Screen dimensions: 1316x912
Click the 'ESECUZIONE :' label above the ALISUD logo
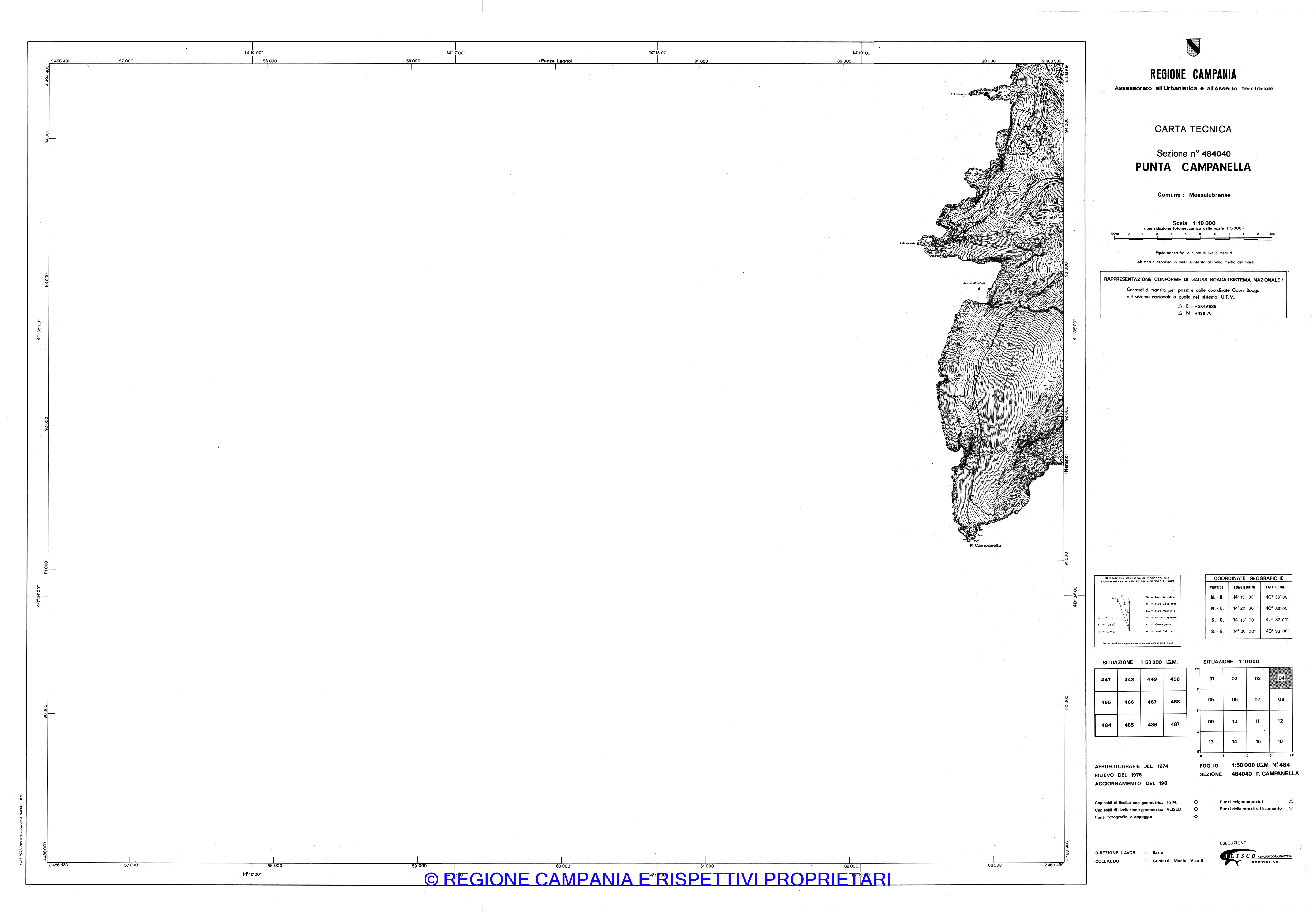coord(1234,843)
